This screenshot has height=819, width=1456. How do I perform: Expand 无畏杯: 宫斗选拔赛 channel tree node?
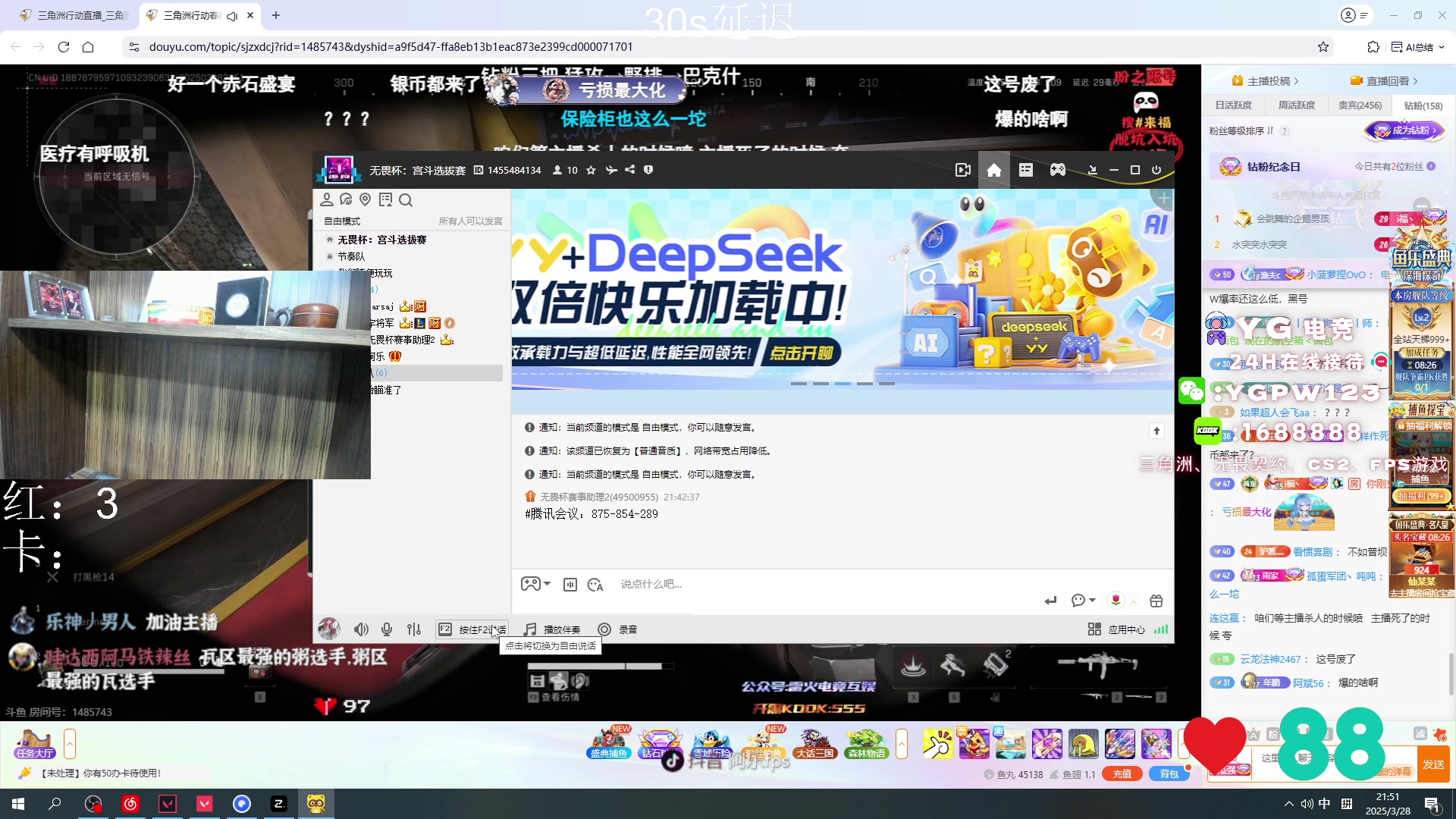pyautogui.click(x=330, y=240)
